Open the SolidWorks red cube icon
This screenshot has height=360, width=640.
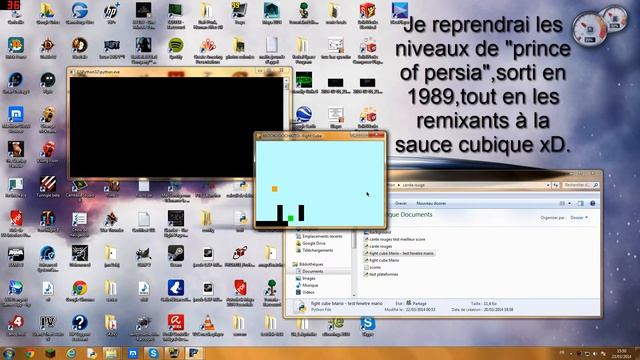point(367,11)
